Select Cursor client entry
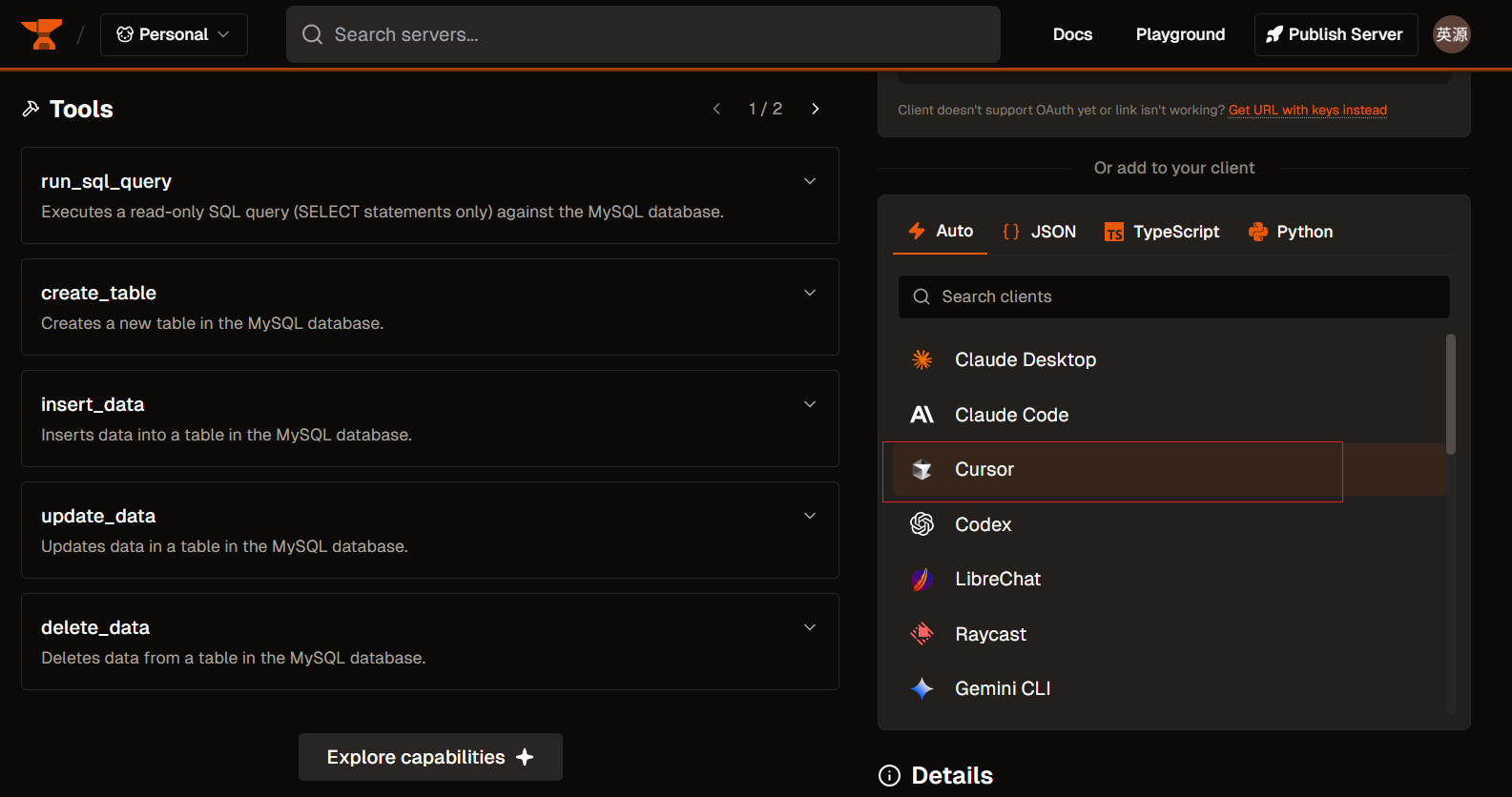 [x=1170, y=469]
